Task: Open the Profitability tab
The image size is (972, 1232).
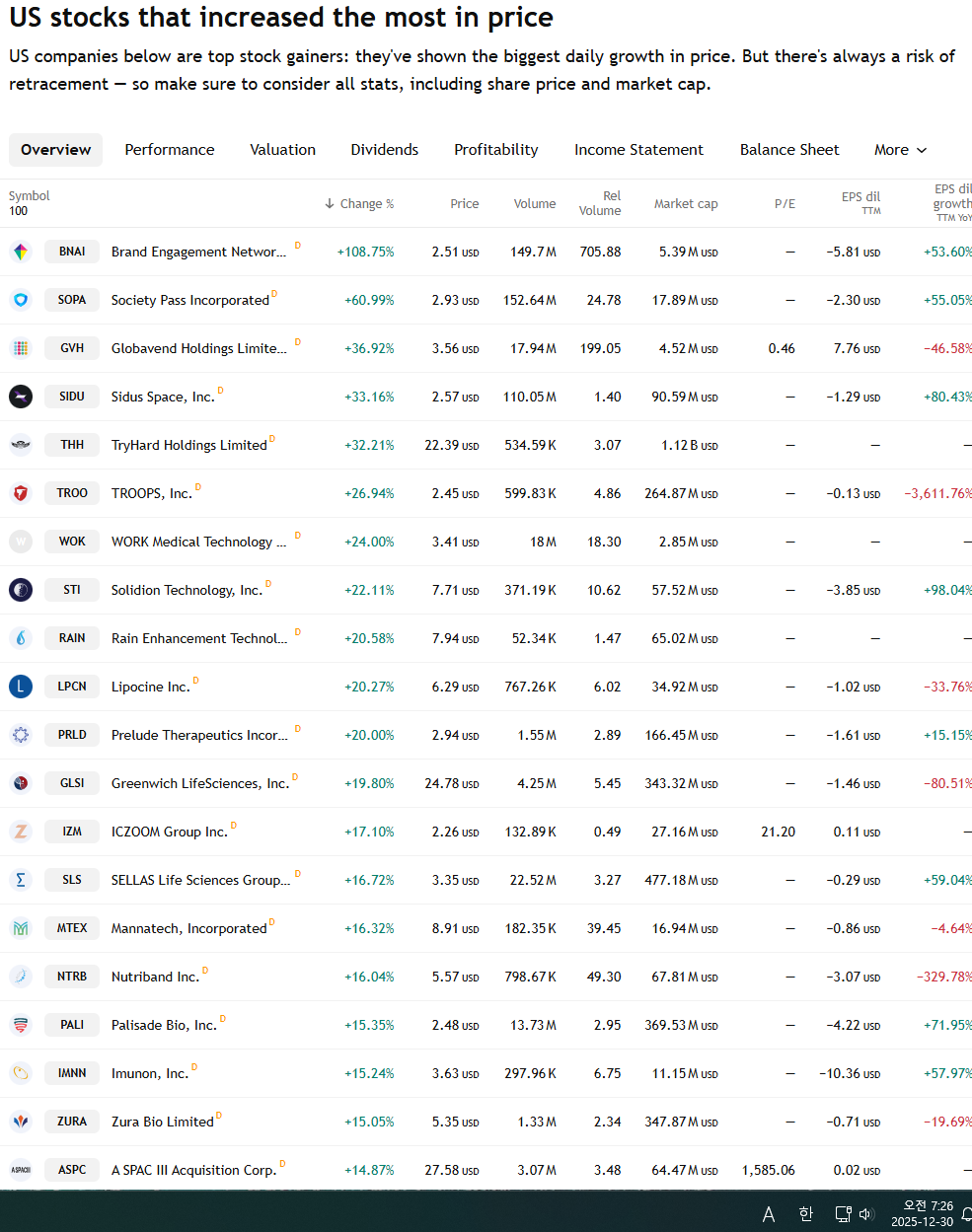Action: pyautogui.click(x=496, y=150)
